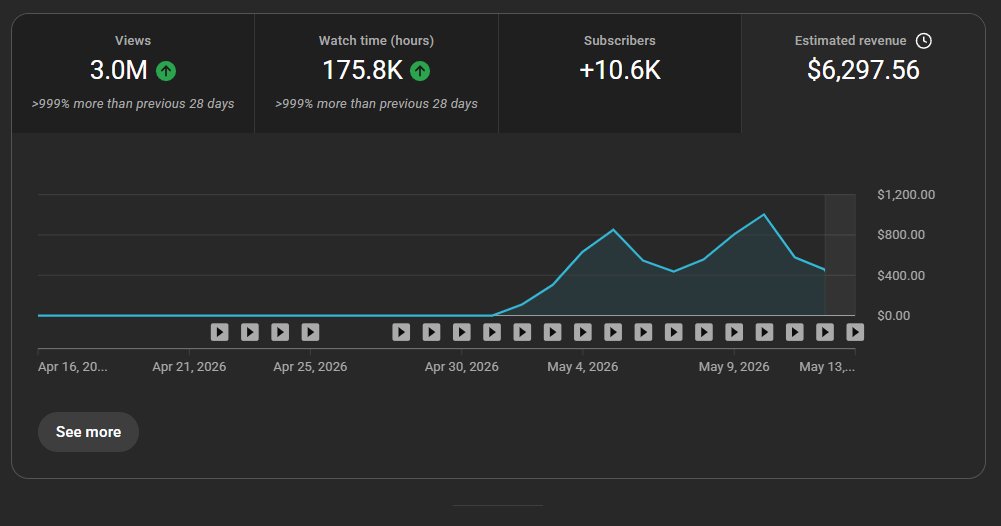
Task: Open the video marker for May 10
Action: pos(764,332)
